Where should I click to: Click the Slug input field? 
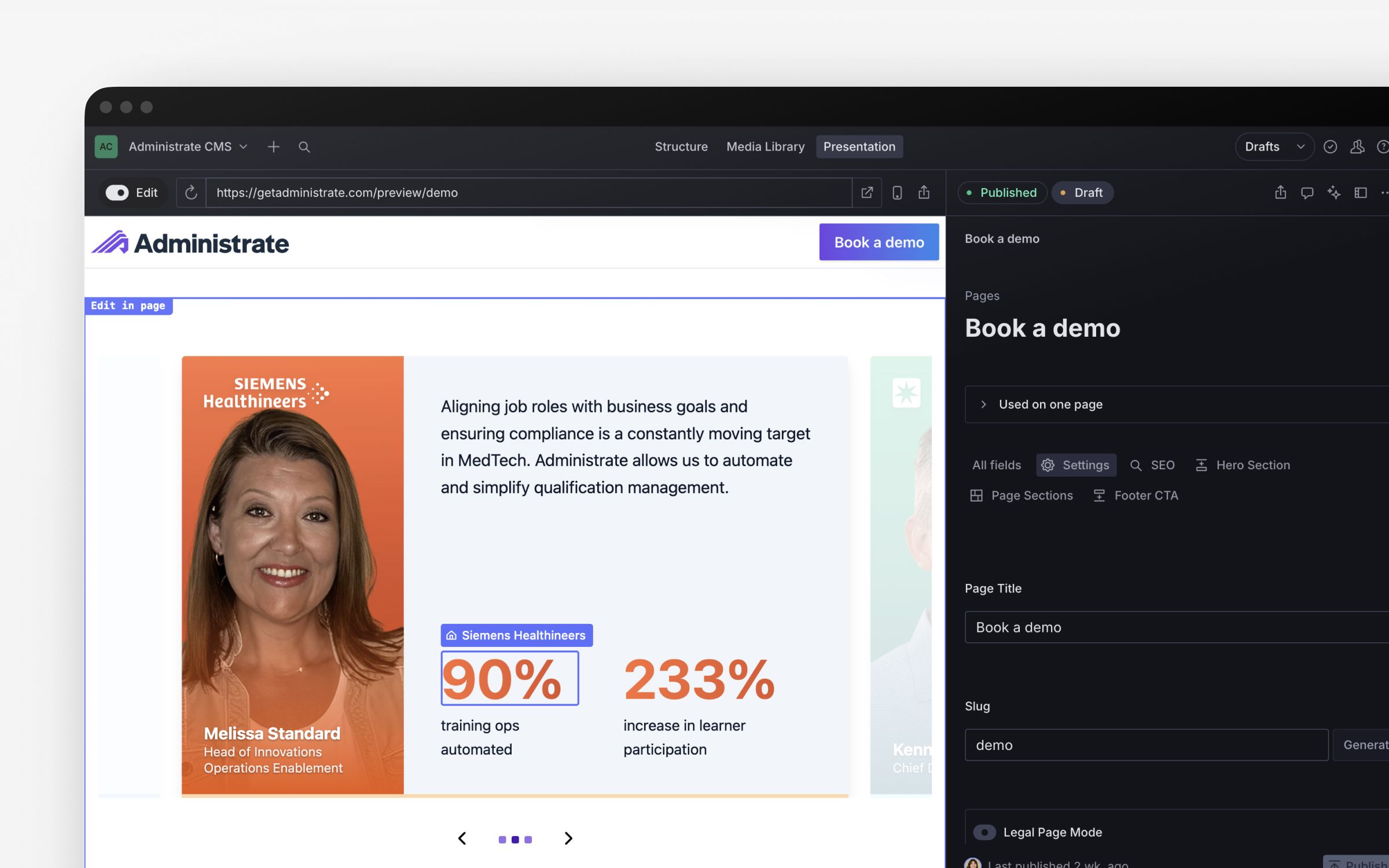coord(1146,745)
